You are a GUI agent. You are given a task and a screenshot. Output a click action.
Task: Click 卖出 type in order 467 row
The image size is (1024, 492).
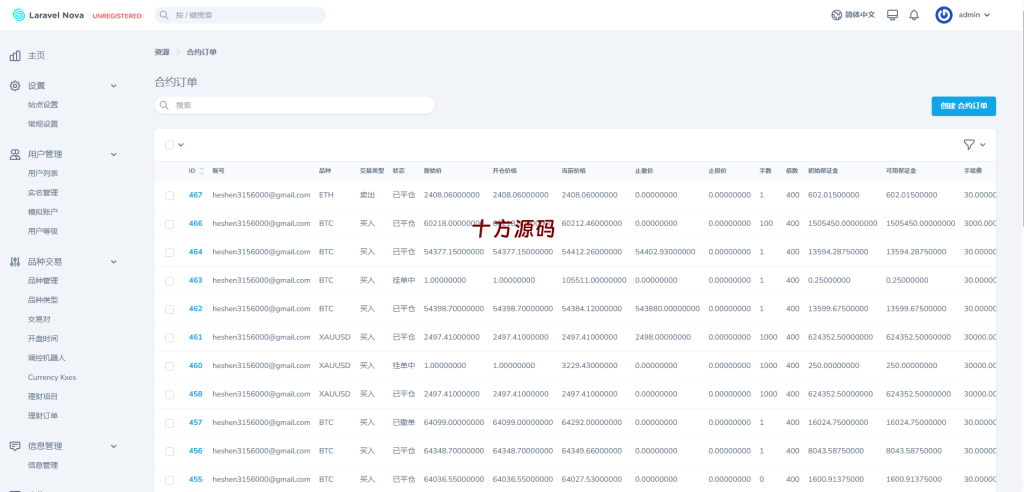tap(368, 195)
